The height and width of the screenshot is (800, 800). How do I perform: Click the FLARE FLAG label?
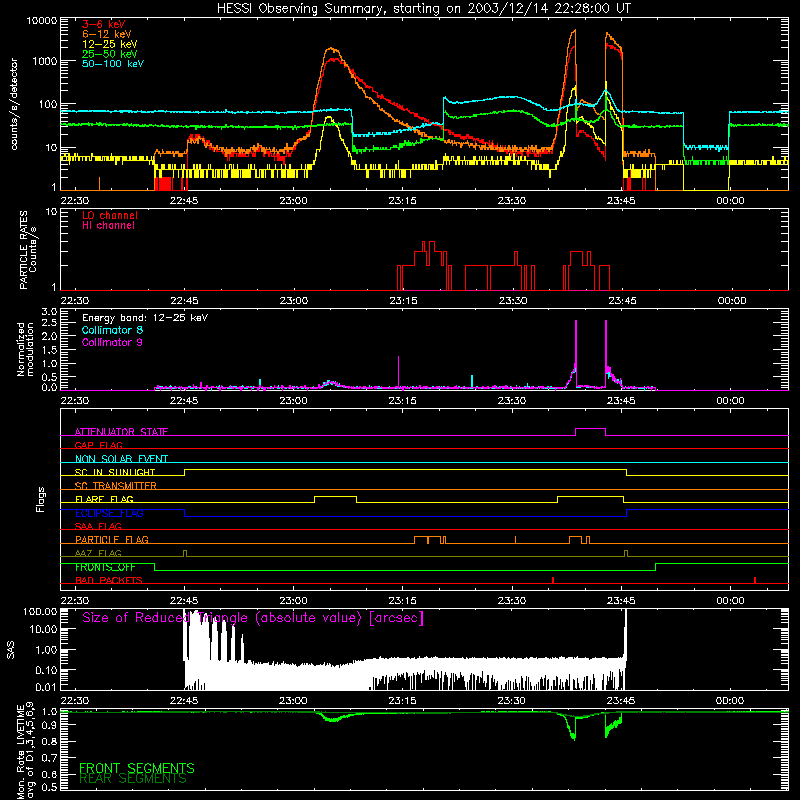click(x=104, y=499)
